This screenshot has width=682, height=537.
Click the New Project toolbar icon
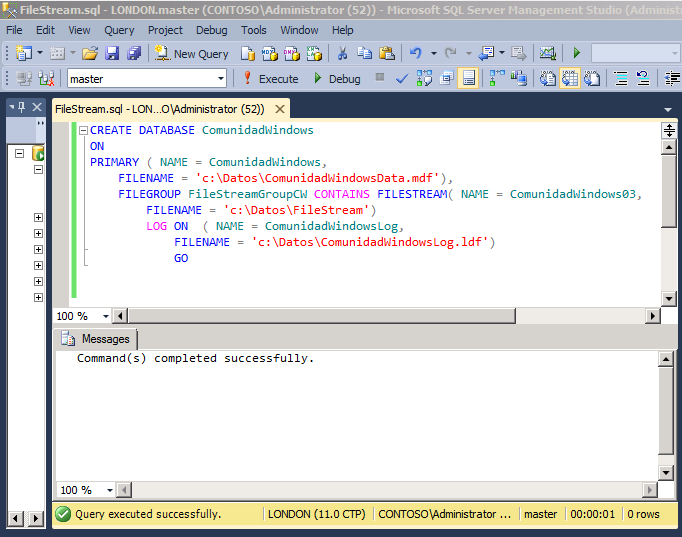[x=23, y=53]
